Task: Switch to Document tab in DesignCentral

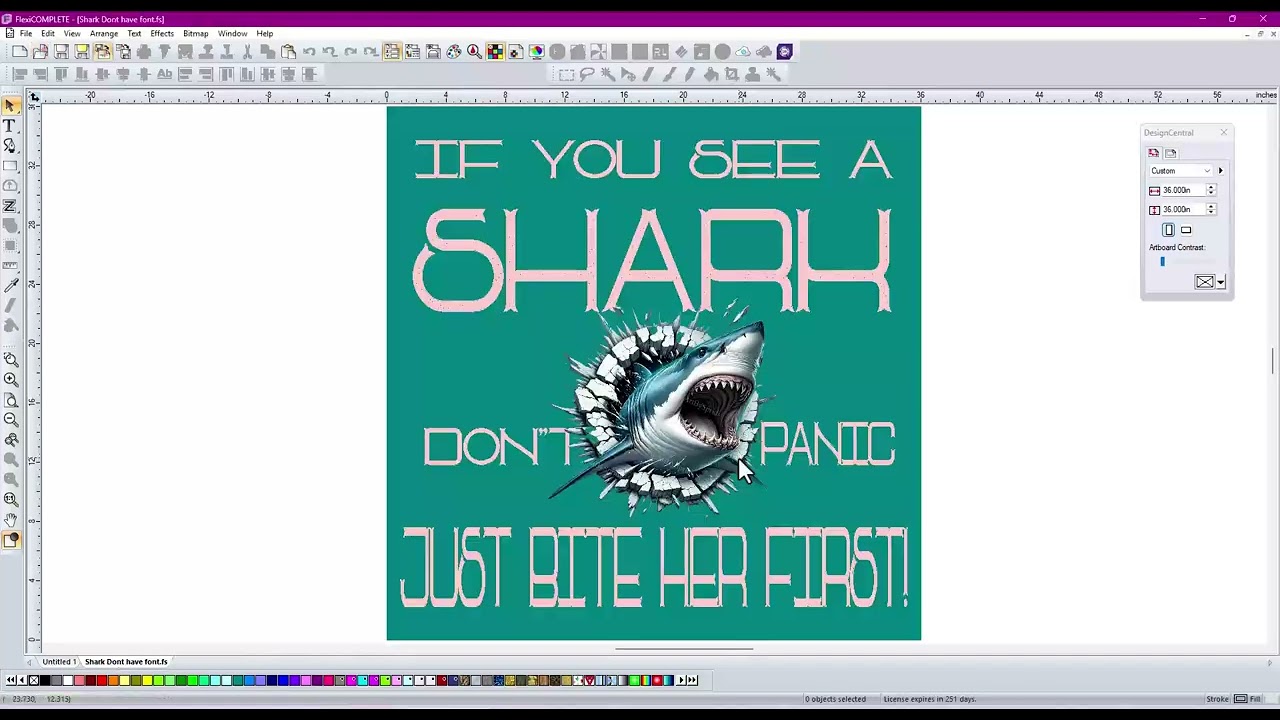Action: click(x=1154, y=153)
